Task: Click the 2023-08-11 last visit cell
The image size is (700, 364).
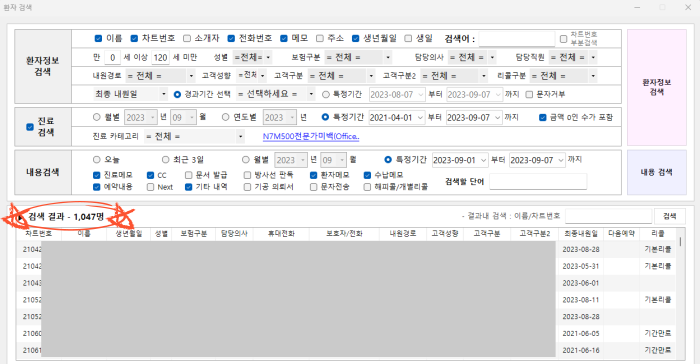Action: [x=580, y=300]
